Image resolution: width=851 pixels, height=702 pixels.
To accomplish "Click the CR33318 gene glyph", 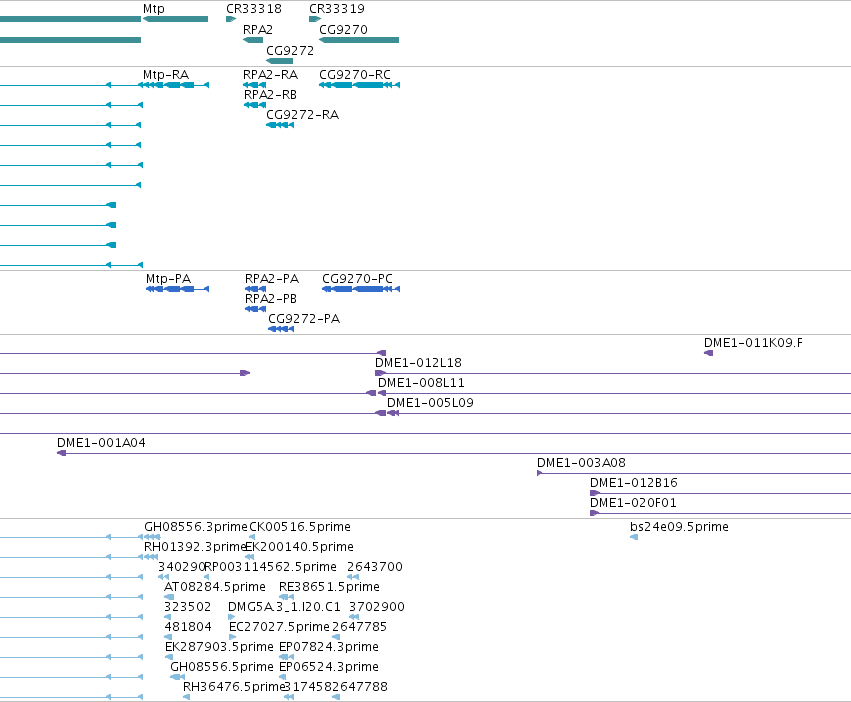I will [x=231, y=19].
